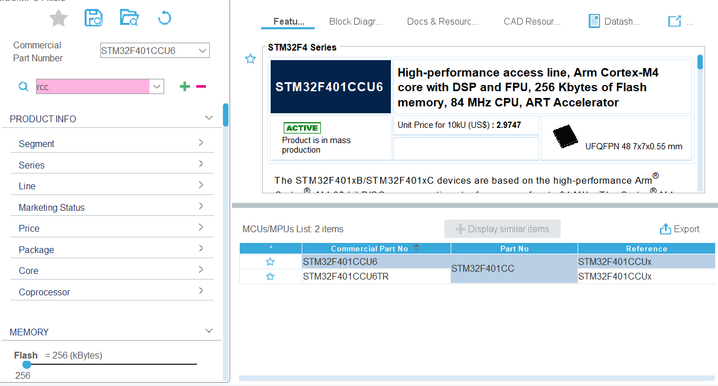Click the second STM32F401CCUx reference cell
This screenshot has width=718, height=386.
(646, 277)
